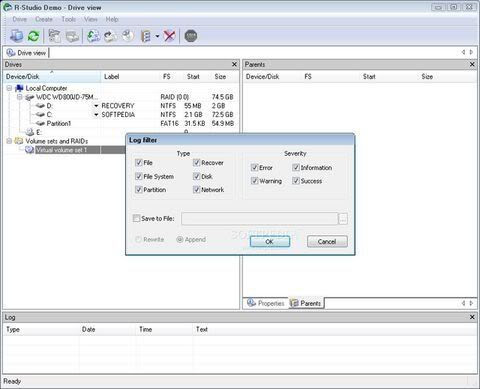Image resolution: width=480 pixels, height=389 pixels.
Task: Click Cancel in Log filter dialog
Action: (327, 241)
